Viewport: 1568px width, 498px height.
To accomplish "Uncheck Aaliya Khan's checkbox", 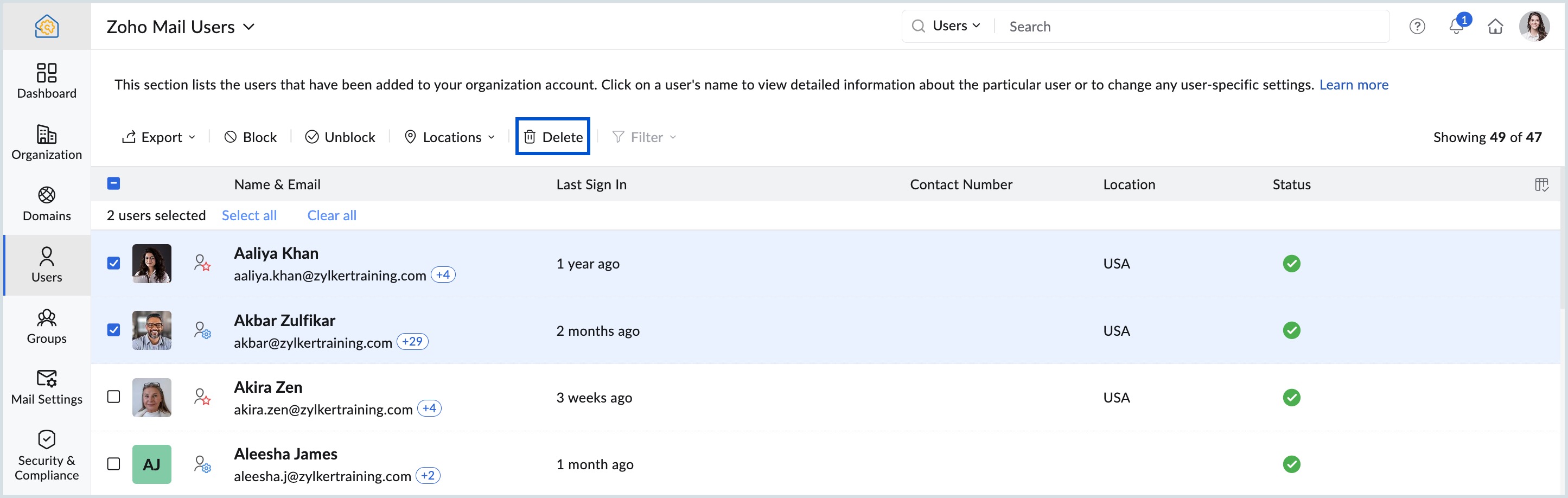I will tap(113, 263).
